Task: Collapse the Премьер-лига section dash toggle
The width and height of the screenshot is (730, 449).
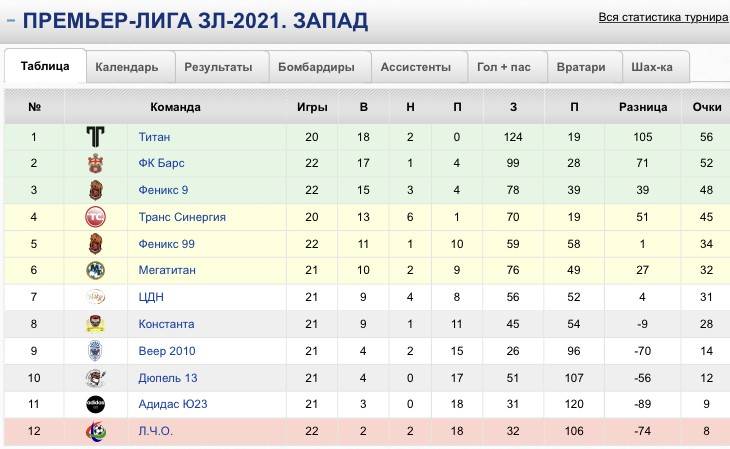Action: point(11,20)
